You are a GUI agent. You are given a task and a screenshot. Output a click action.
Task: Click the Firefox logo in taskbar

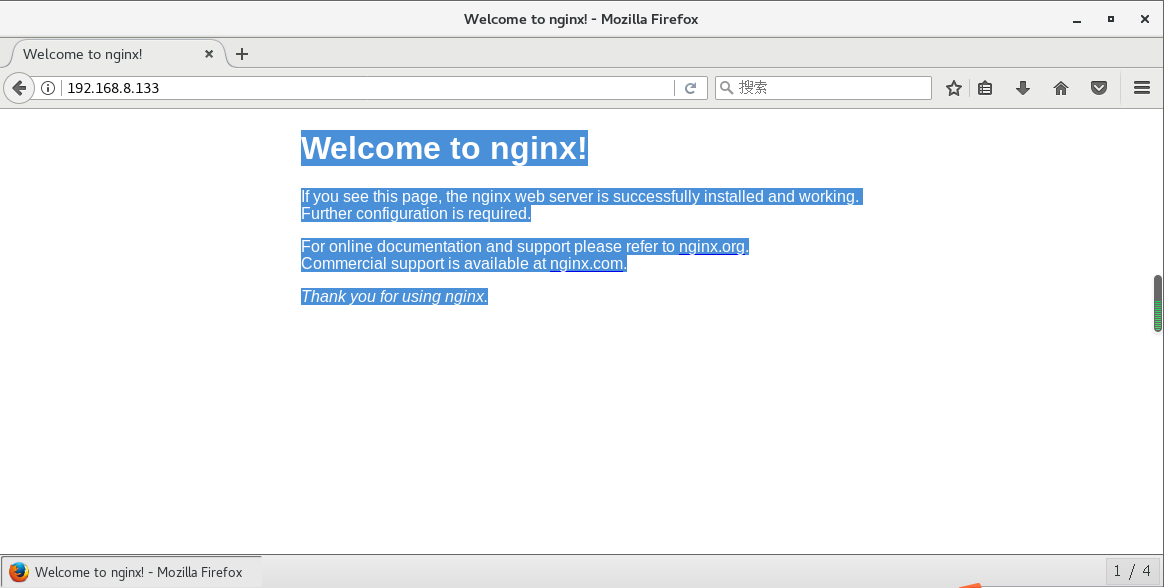pos(19,572)
